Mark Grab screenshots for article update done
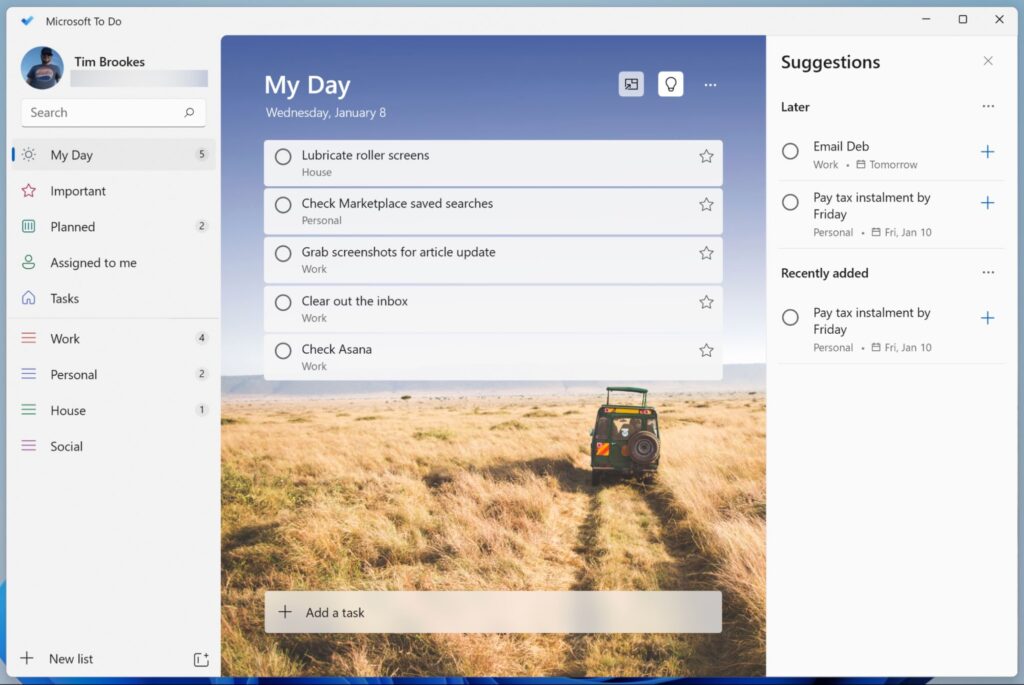The image size is (1024, 685). (283, 253)
